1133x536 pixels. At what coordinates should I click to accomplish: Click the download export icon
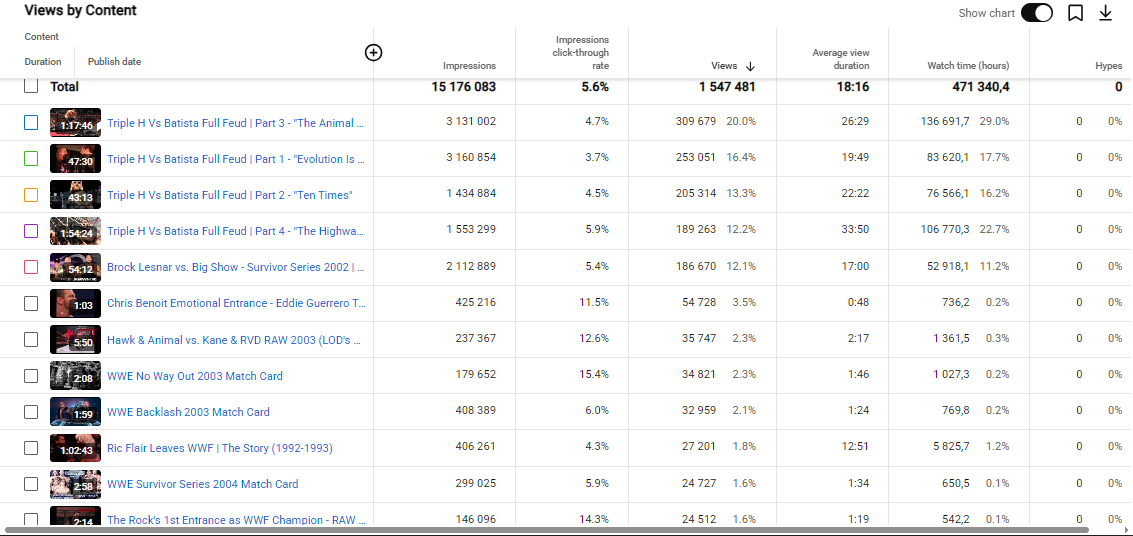pyautogui.click(x=1105, y=13)
